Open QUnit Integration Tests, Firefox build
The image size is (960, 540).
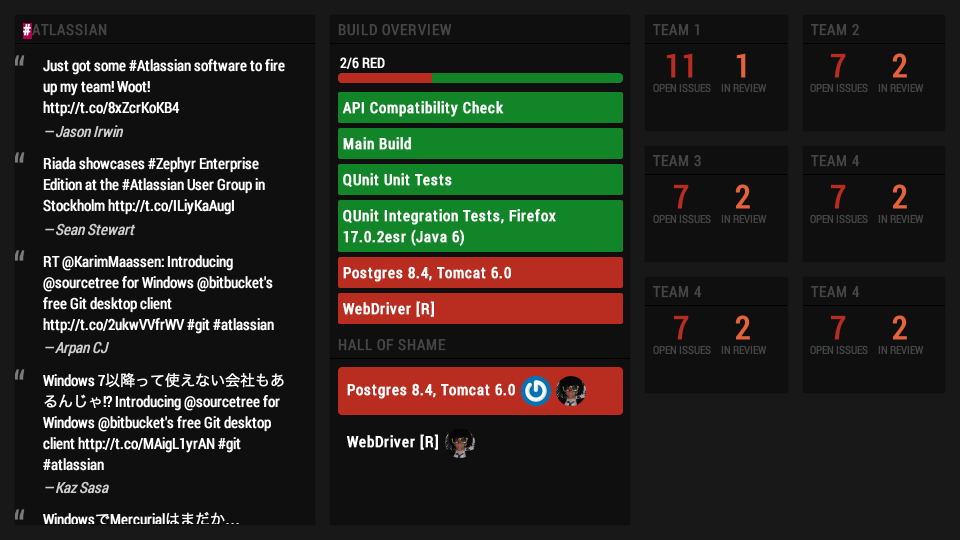(480, 226)
